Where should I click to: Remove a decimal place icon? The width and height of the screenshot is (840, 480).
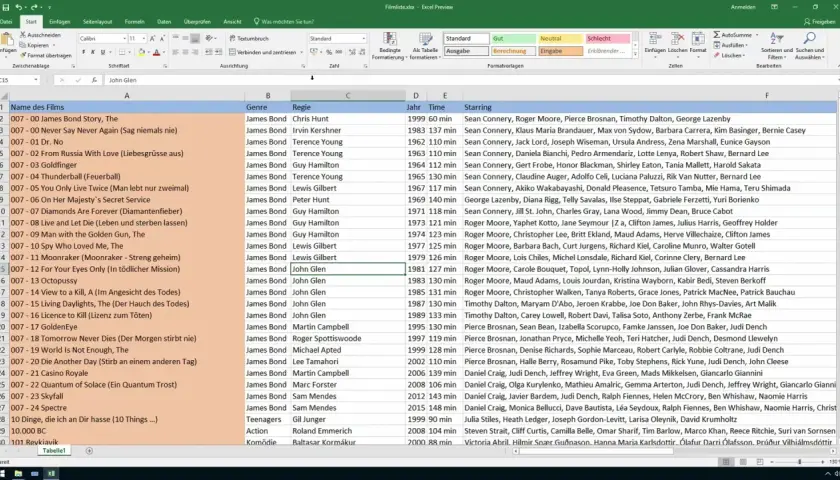click(x=362, y=52)
